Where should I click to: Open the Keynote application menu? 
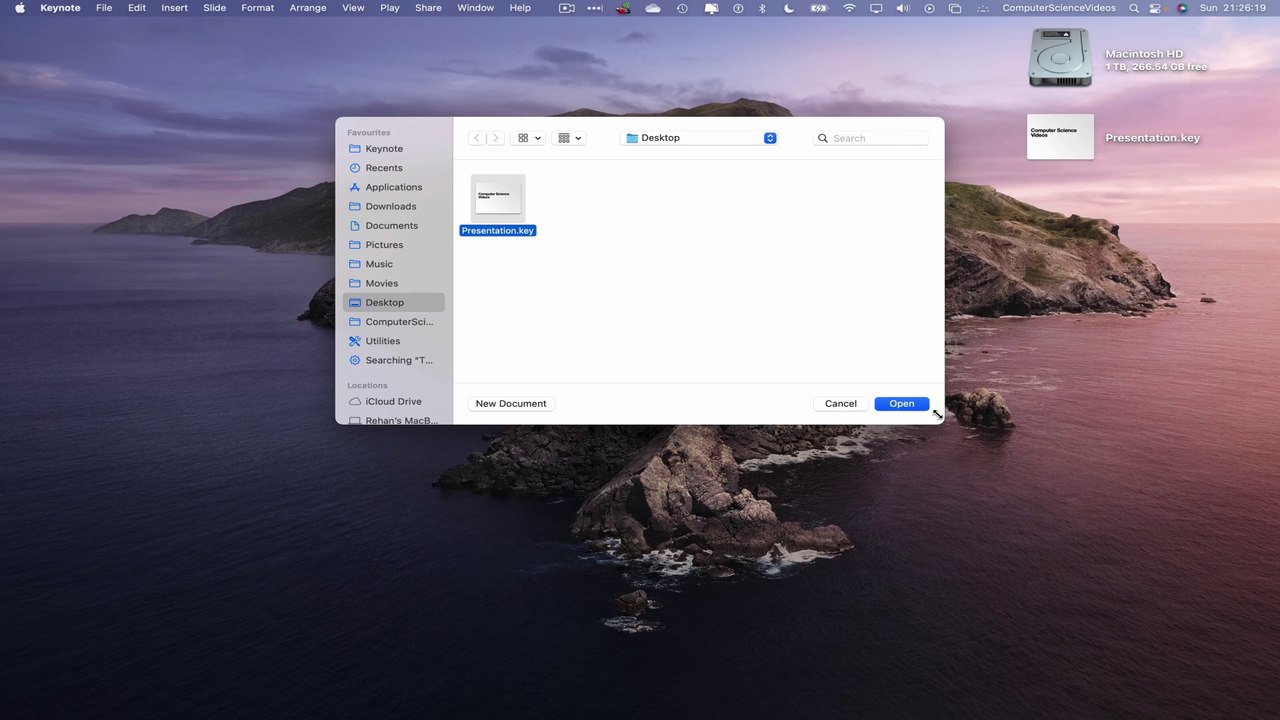click(x=60, y=8)
